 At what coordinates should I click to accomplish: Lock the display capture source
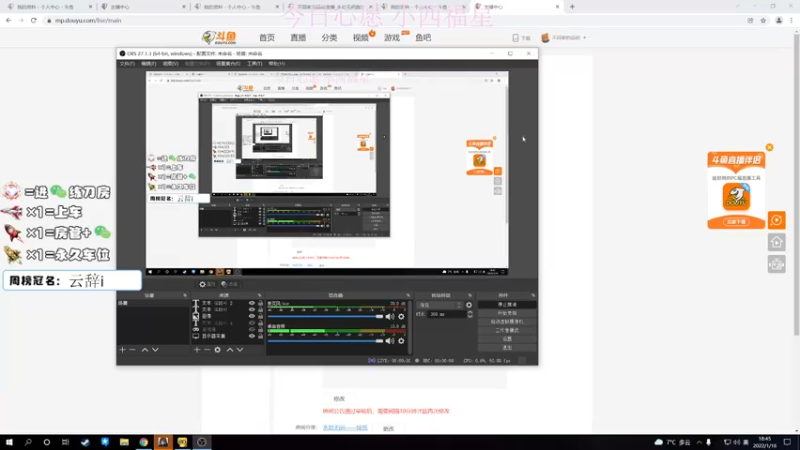[x=260, y=336]
